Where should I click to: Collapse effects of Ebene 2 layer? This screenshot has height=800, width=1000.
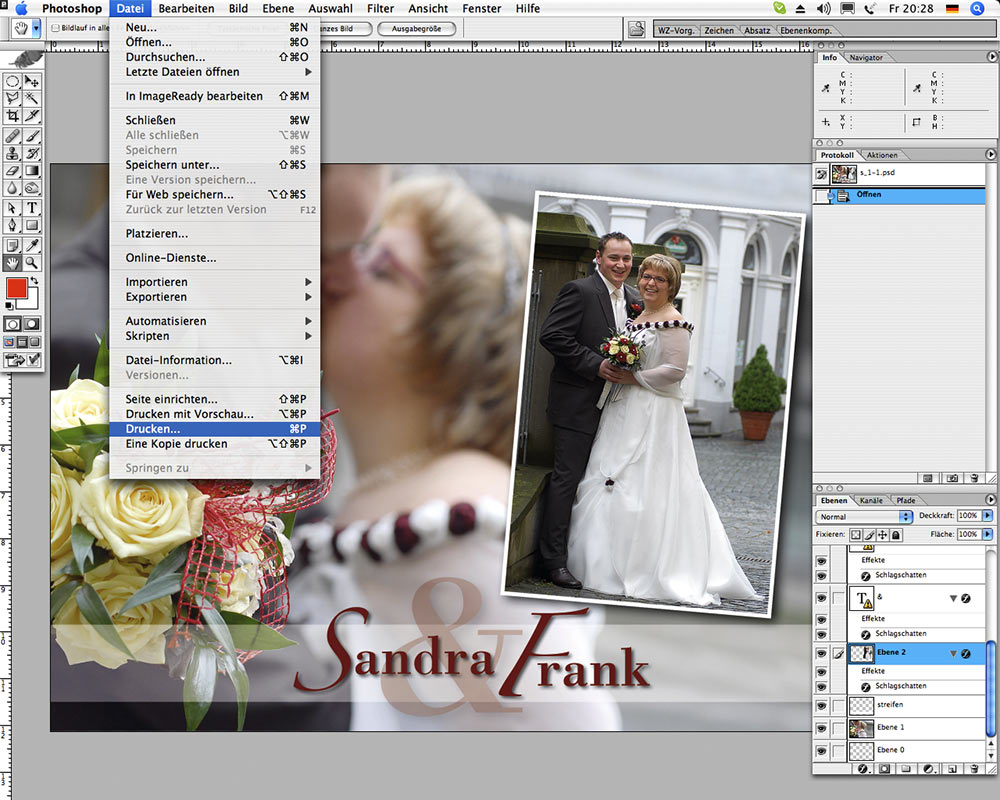pos(953,653)
